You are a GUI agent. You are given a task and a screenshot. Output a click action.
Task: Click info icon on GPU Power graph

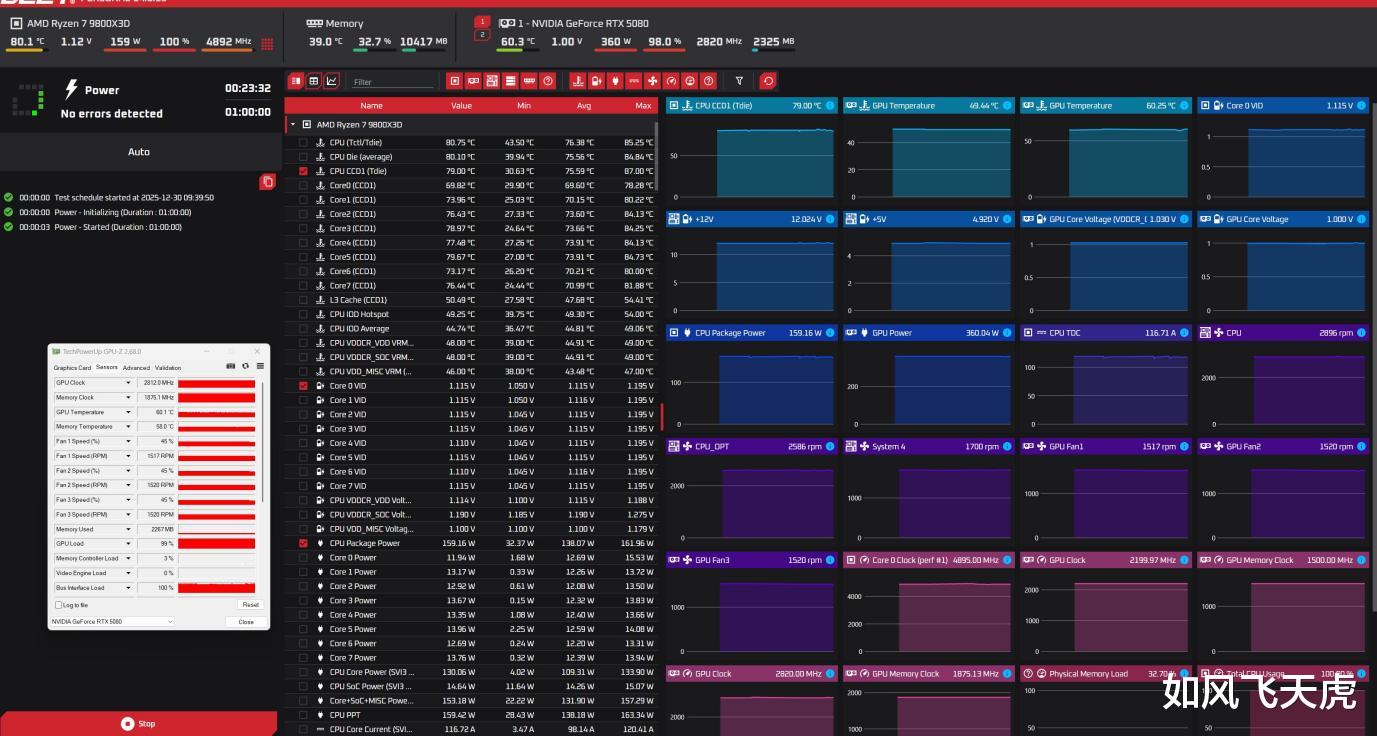pyautogui.click(x=1006, y=333)
